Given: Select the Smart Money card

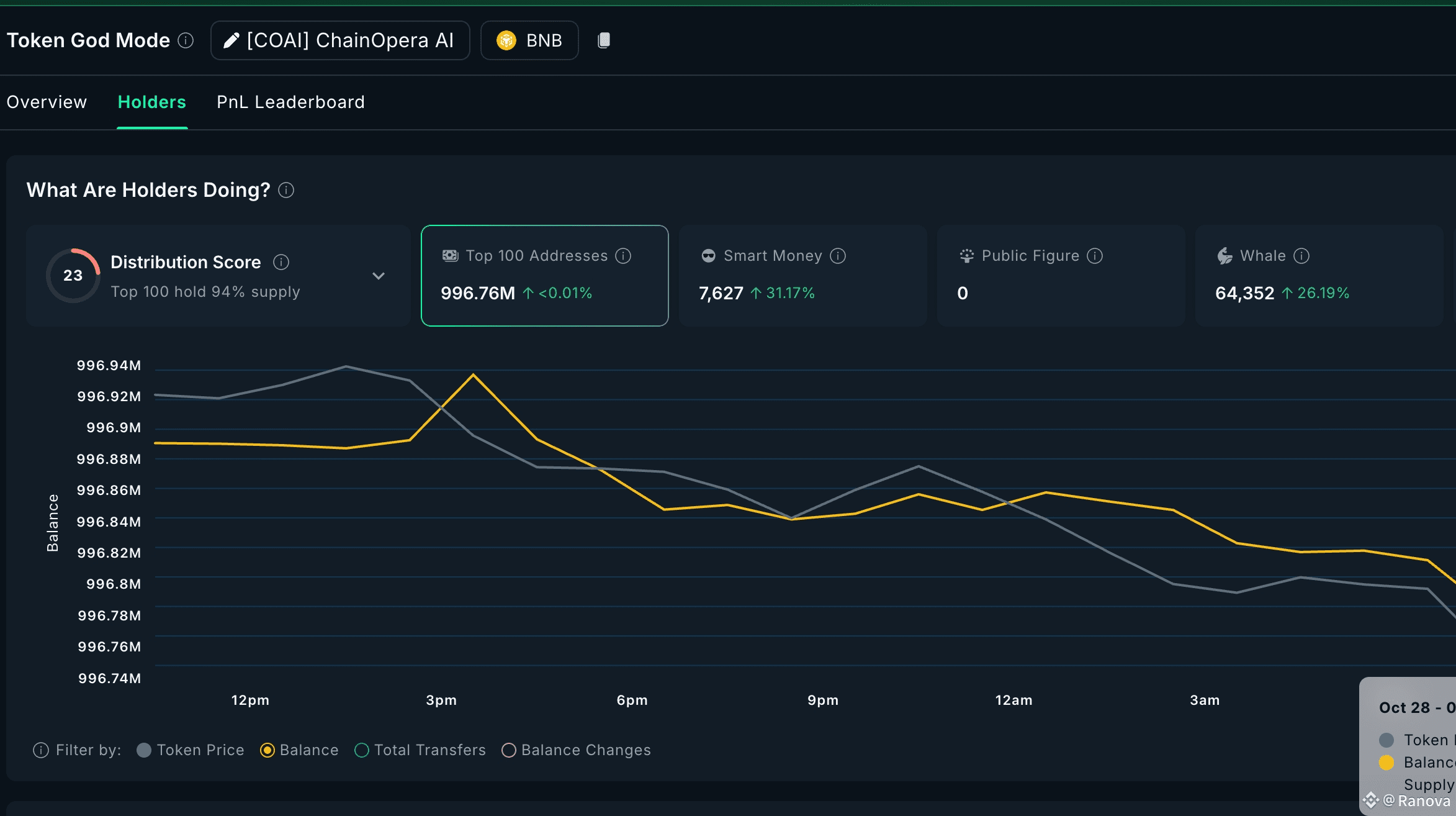Looking at the screenshot, I should tap(802, 276).
